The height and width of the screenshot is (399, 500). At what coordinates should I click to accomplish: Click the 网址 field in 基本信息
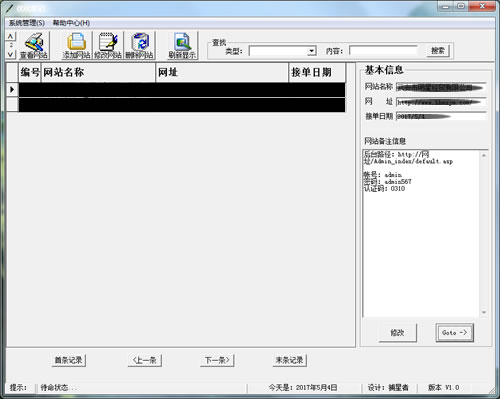point(441,102)
